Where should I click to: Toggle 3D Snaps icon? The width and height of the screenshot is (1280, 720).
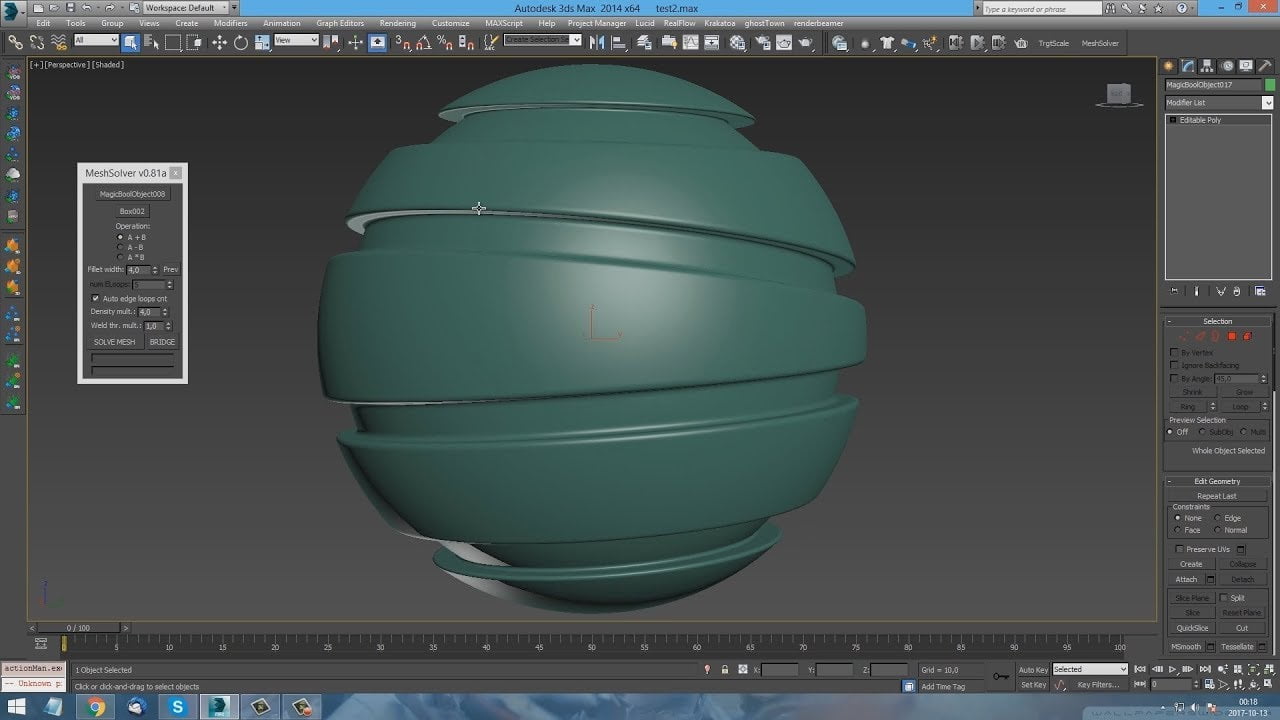pos(402,42)
